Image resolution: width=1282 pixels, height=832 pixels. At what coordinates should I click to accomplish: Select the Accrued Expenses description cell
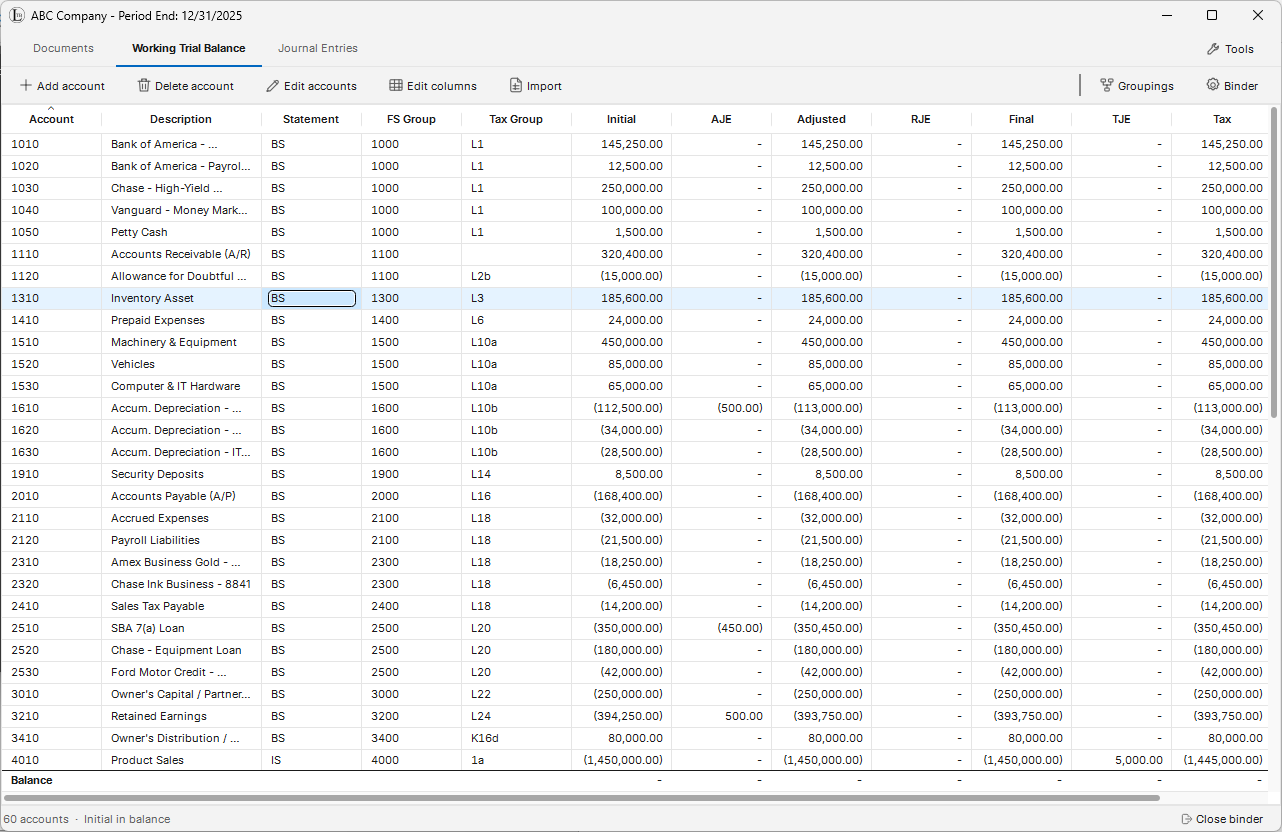tap(181, 518)
